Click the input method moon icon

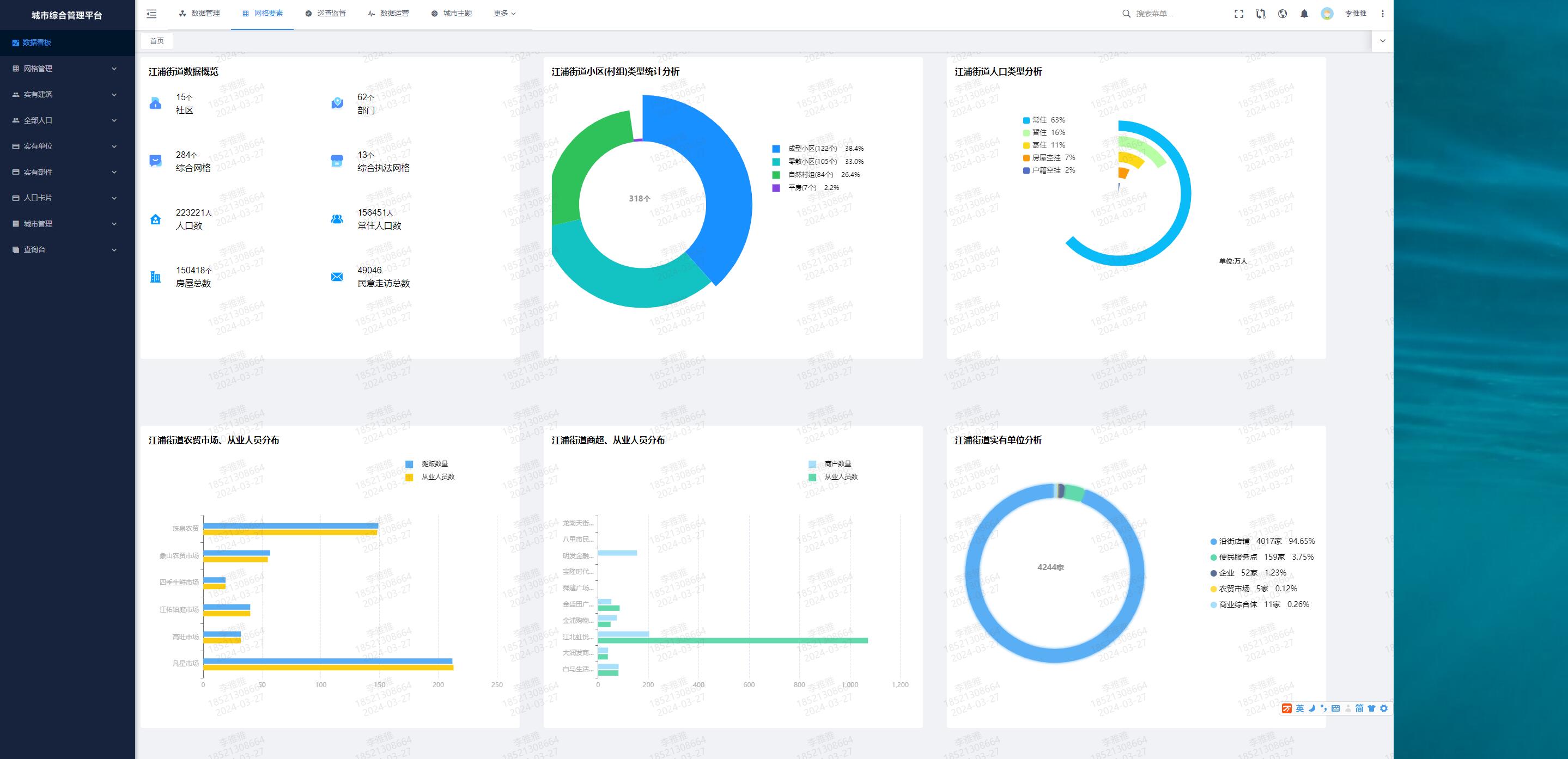click(1312, 708)
